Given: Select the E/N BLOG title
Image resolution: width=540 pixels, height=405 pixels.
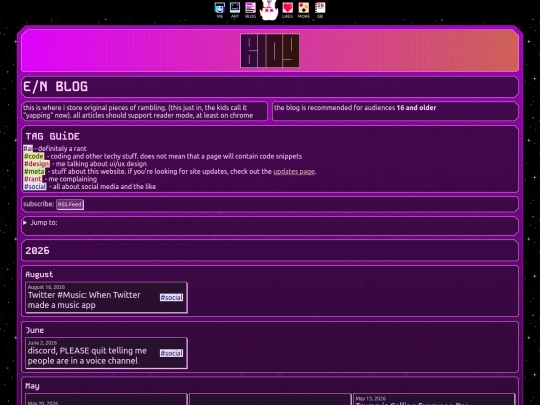Looking at the screenshot, I should coord(55,87).
